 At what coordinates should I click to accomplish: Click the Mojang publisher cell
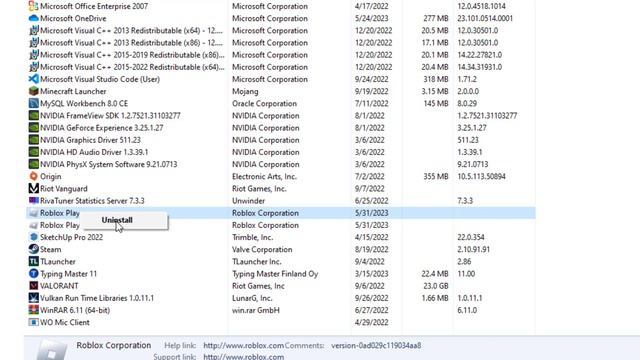pyautogui.click(x=245, y=91)
